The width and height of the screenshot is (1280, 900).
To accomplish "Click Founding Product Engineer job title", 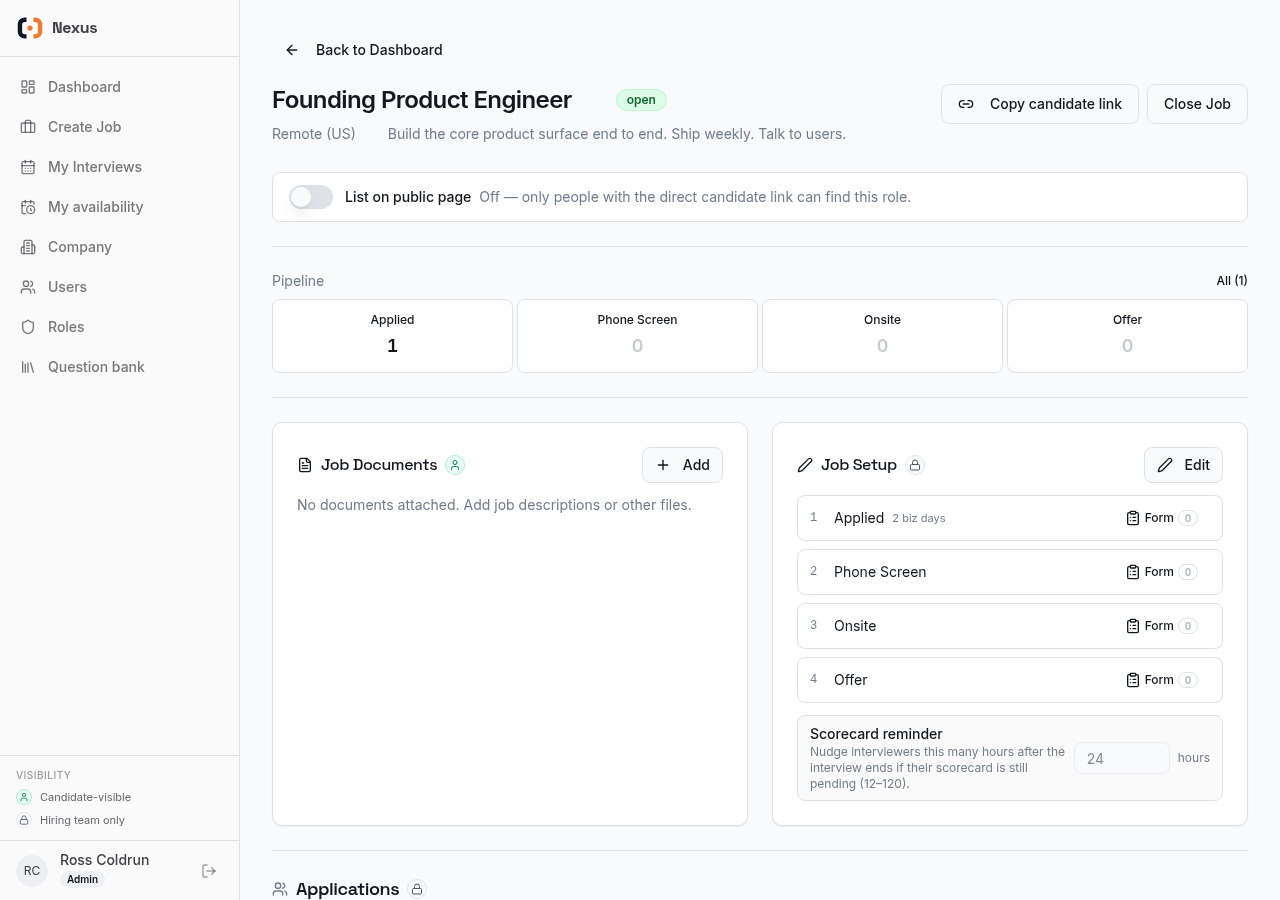I will click(x=422, y=100).
